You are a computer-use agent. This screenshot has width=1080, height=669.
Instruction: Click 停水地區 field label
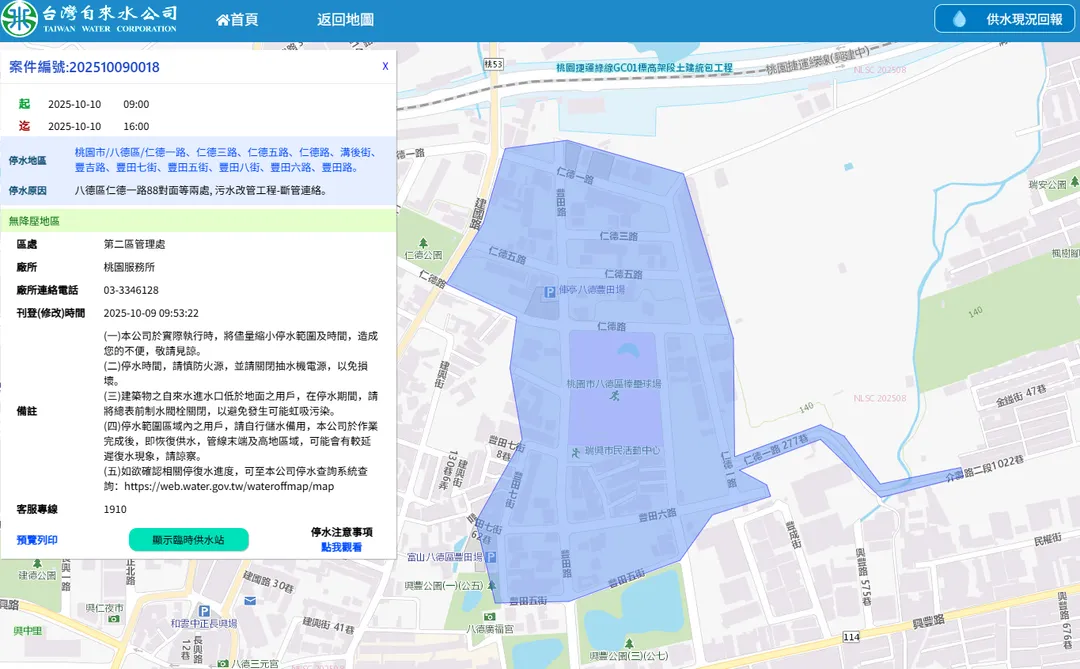click(x=28, y=161)
